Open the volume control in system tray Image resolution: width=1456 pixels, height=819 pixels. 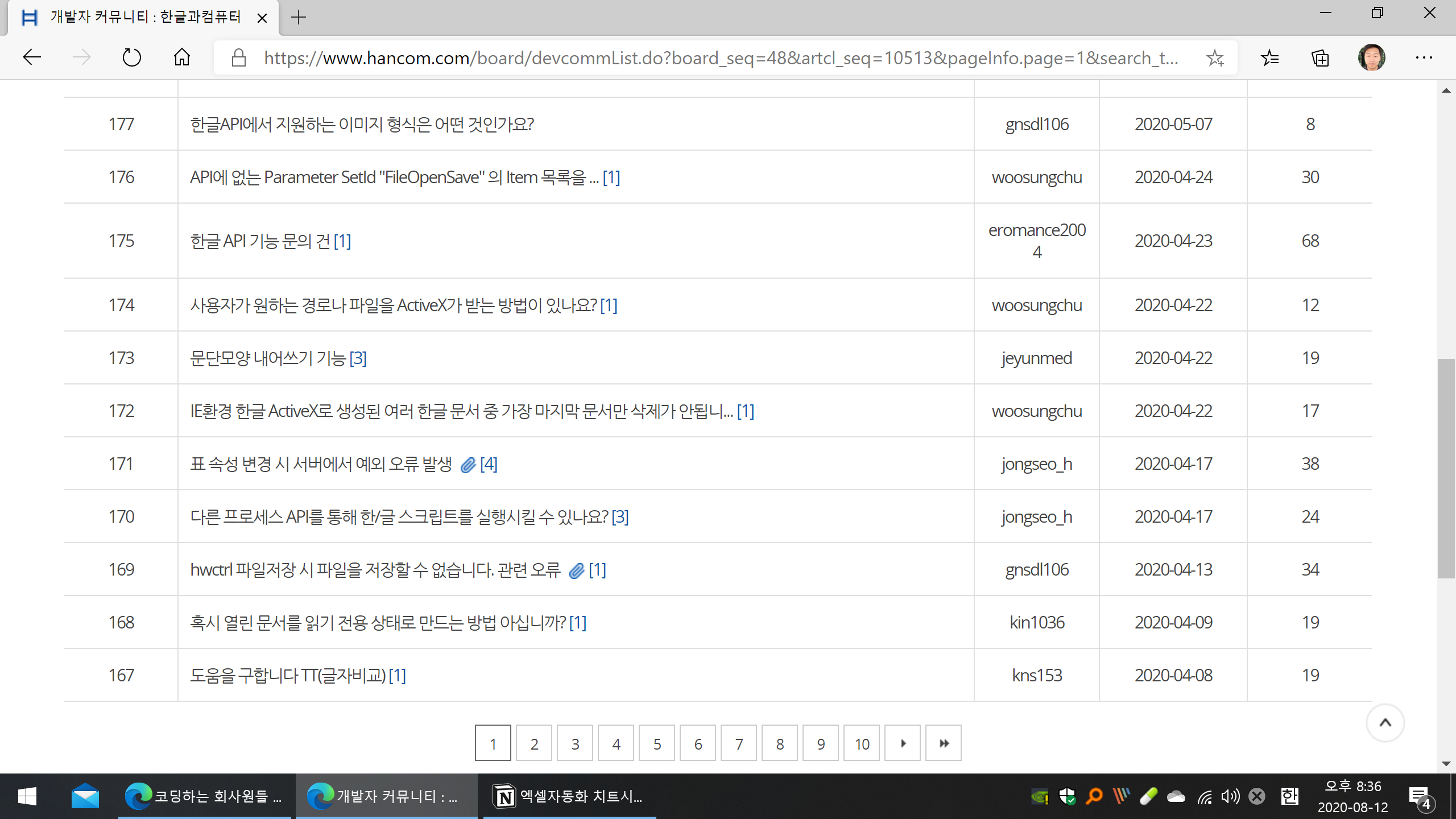coord(1230,796)
